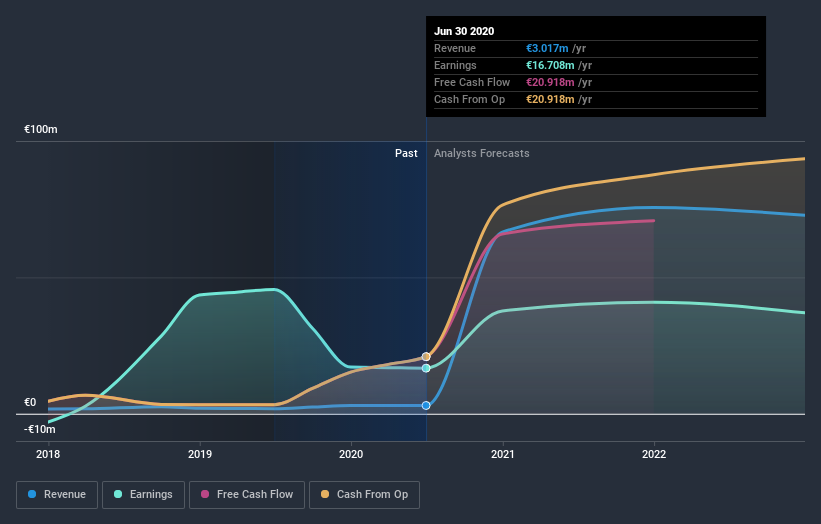Screen dimensions: 821x524
Task: Click the Earnings row label in tooltip
Action: click(x=455, y=65)
